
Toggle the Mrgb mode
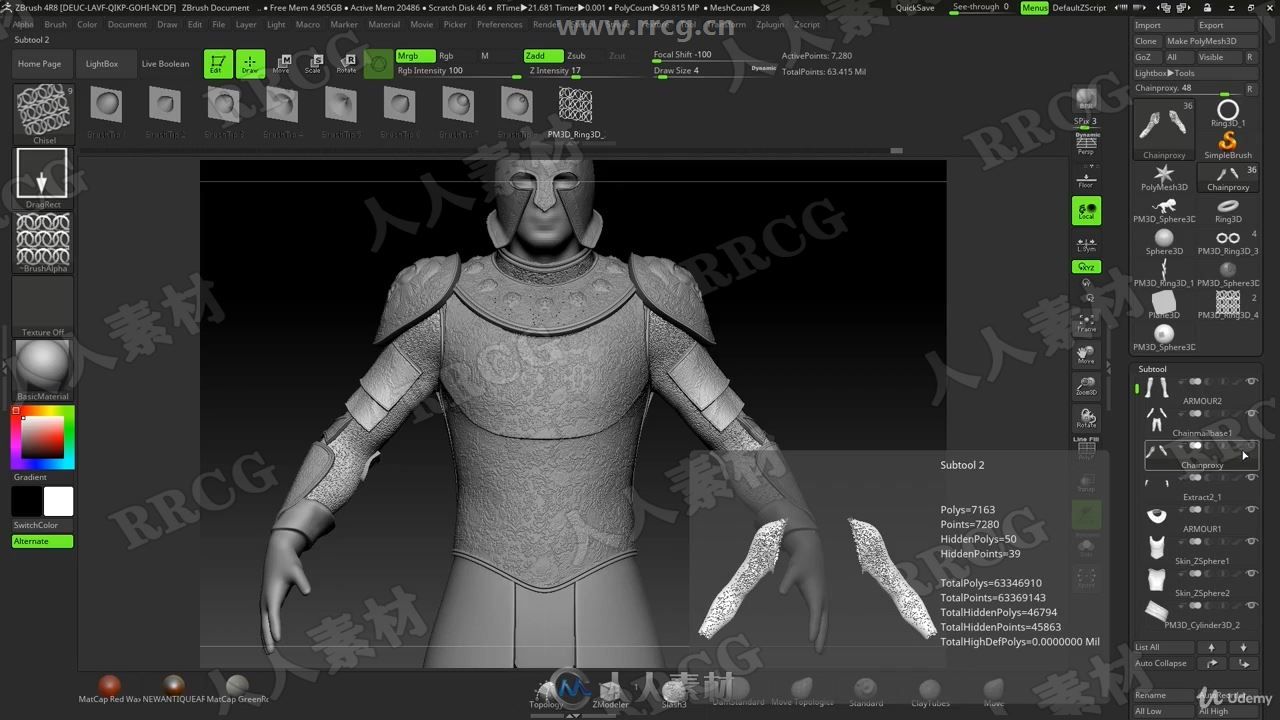tap(415, 56)
